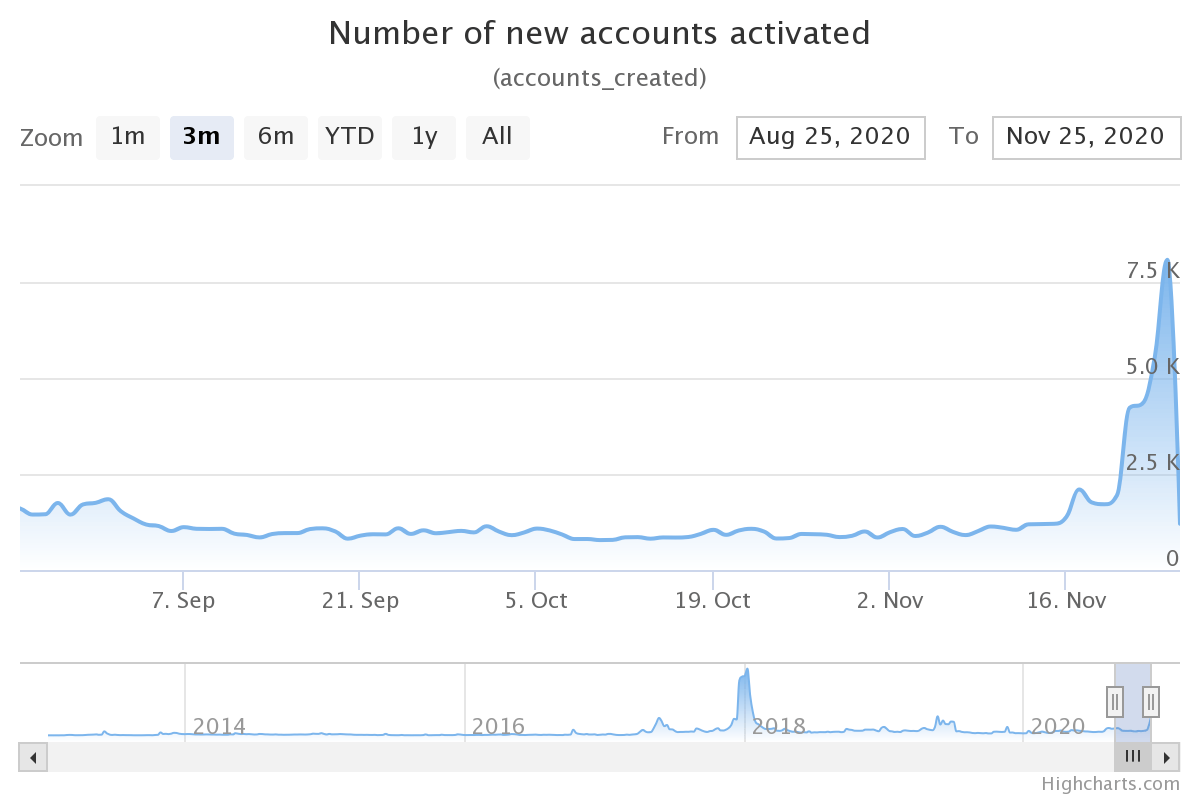Screen dimensions: 1200x800
Task: Set zoom range to 1y
Action: (424, 138)
